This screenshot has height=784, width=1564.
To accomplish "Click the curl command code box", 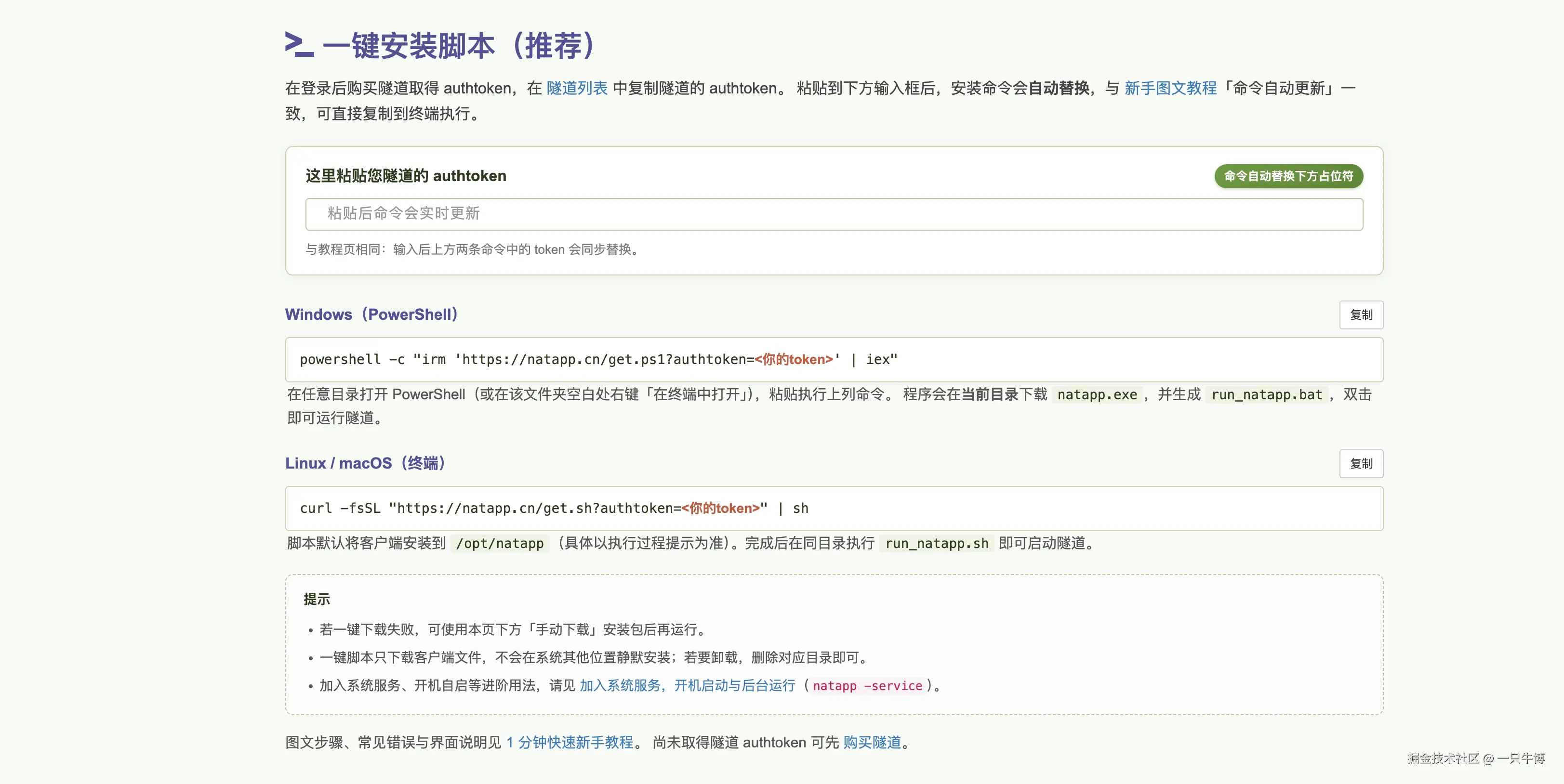I will 834,509.
